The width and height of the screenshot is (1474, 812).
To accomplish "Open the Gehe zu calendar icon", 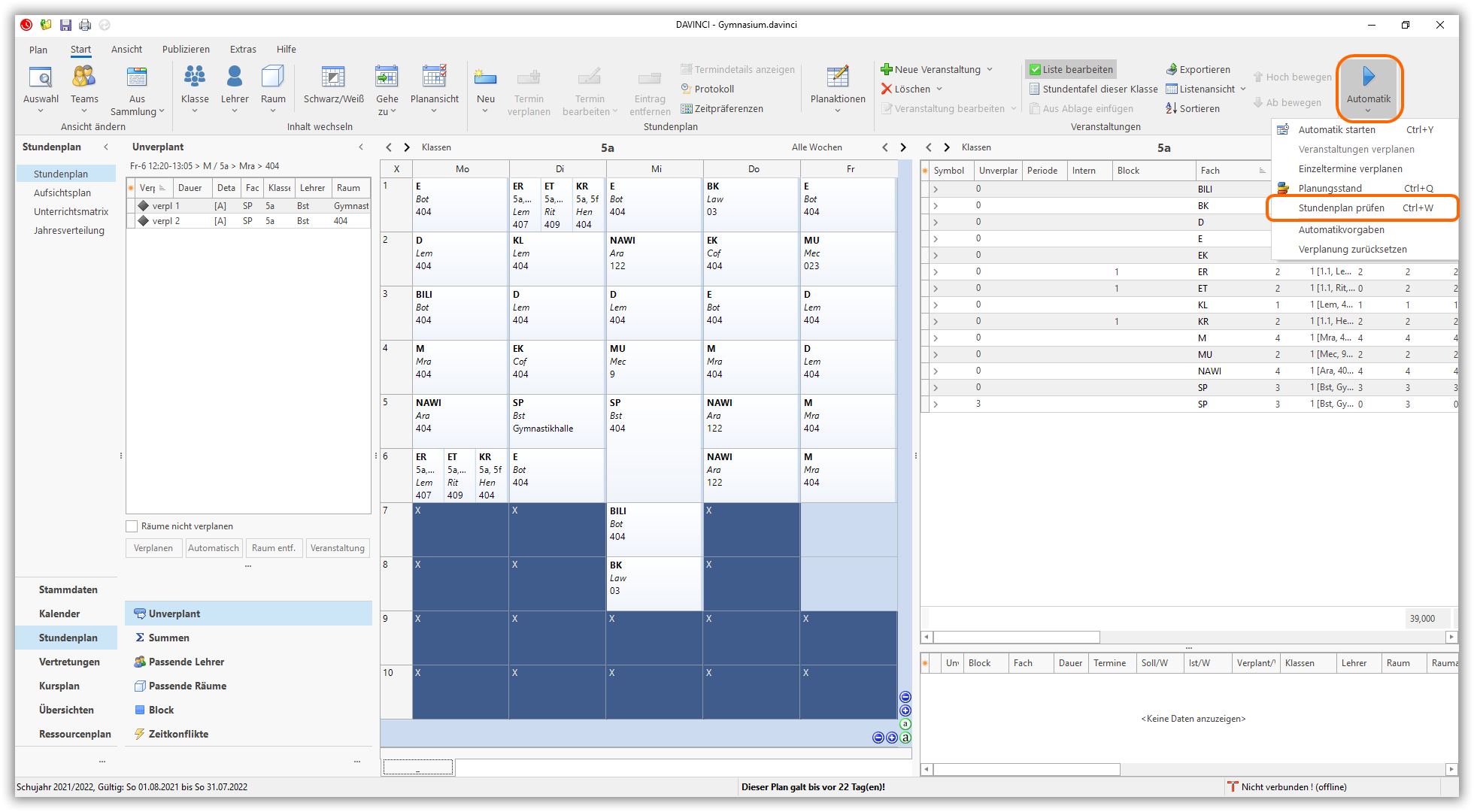I will [x=387, y=77].
